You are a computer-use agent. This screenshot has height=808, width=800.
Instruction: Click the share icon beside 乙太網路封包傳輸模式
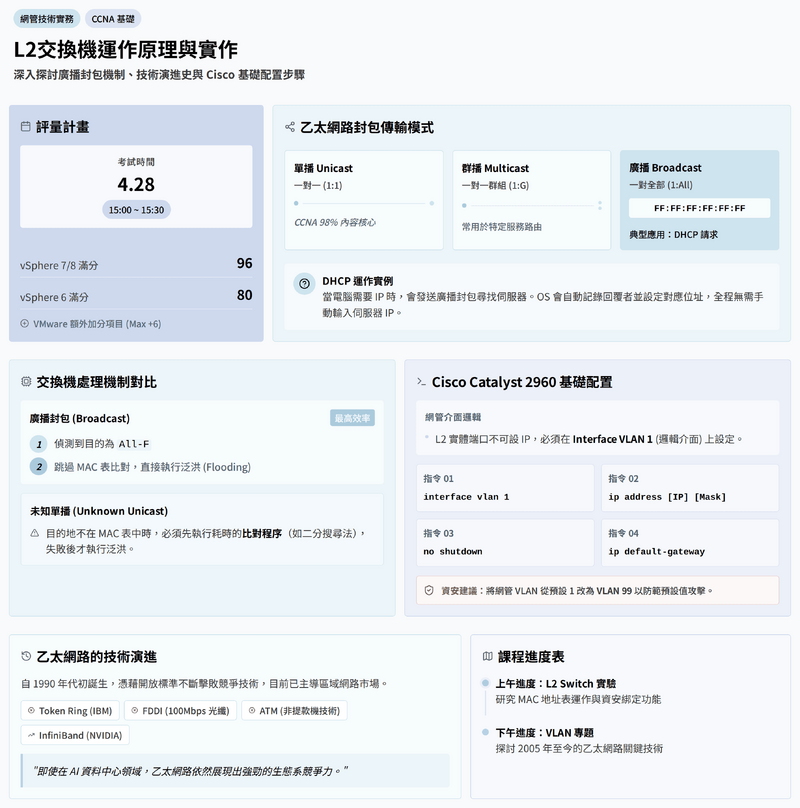tap(290, 127)
